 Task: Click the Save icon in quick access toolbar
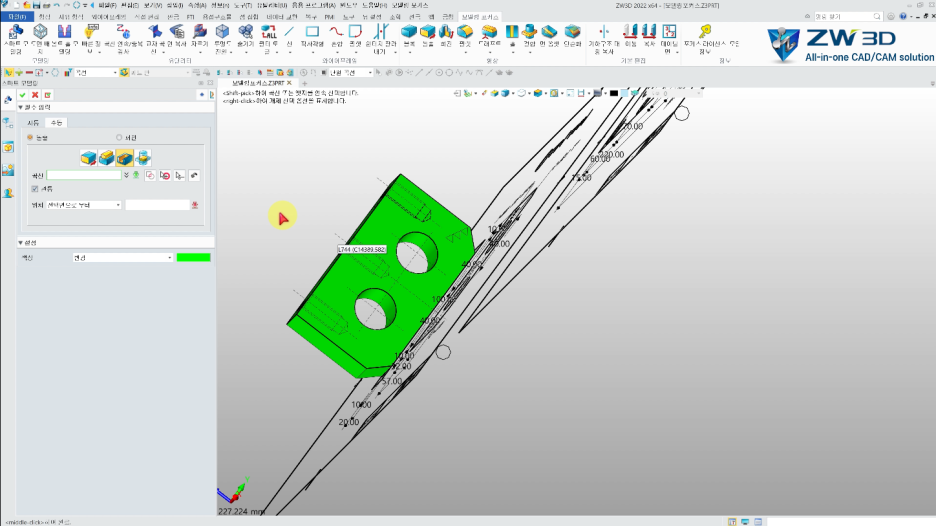[36, 5]
